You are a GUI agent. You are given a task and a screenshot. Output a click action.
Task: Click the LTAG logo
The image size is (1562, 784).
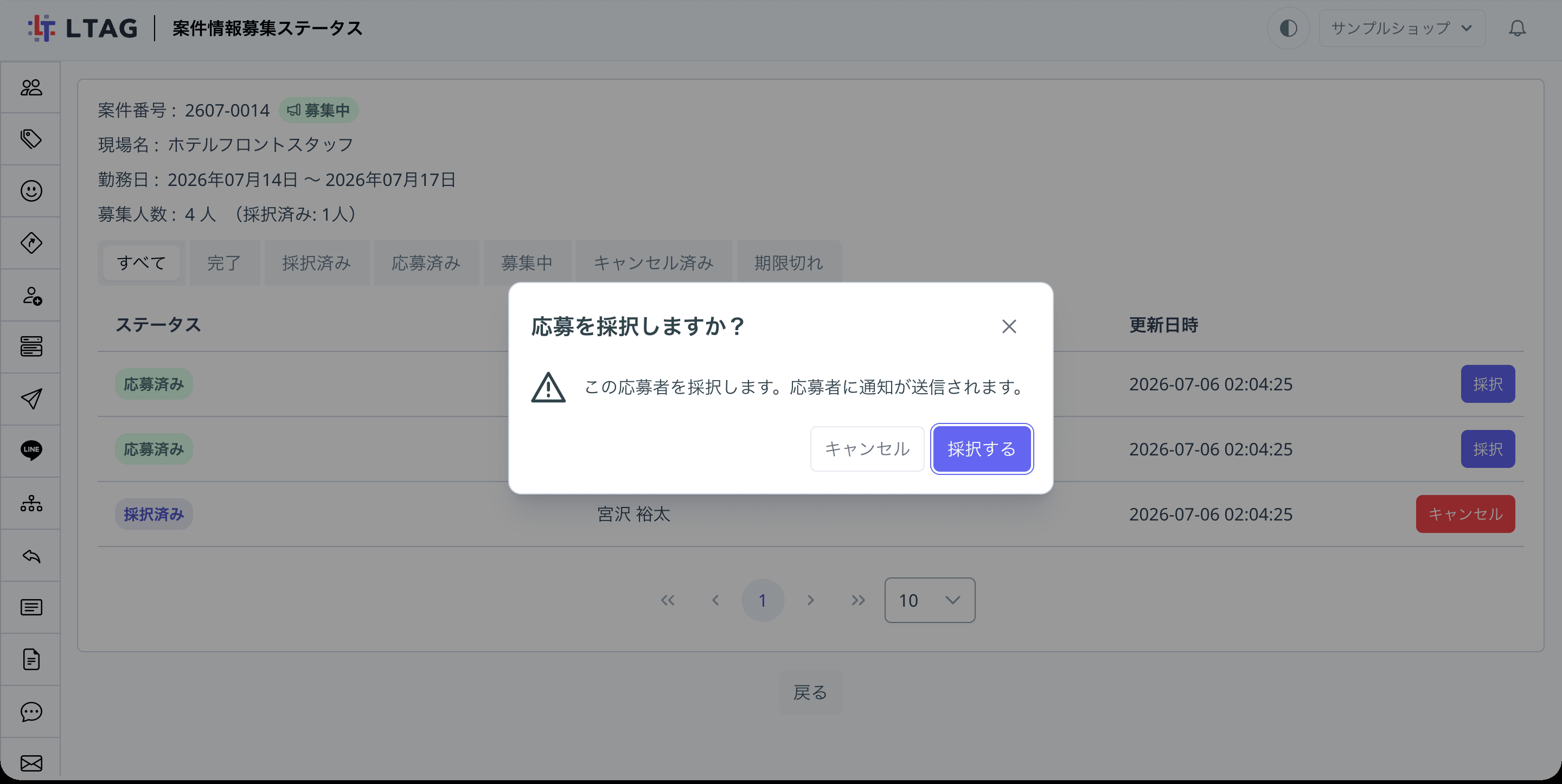[83, 28]
